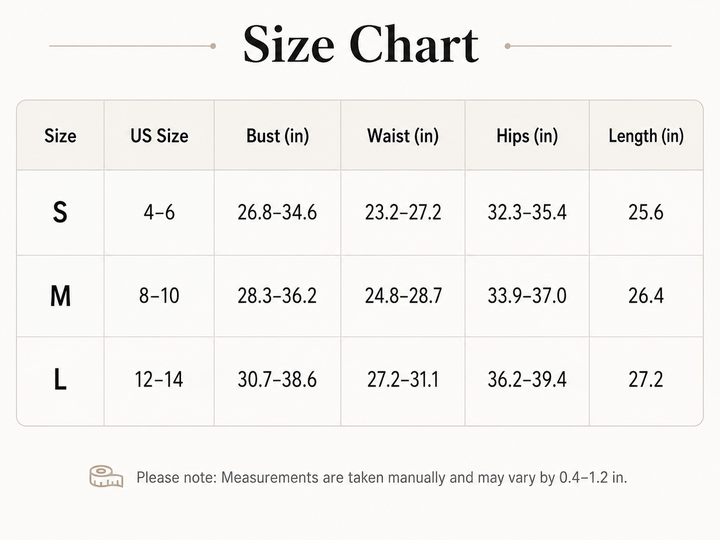Click length value 27.2 for L

(646, 380)
